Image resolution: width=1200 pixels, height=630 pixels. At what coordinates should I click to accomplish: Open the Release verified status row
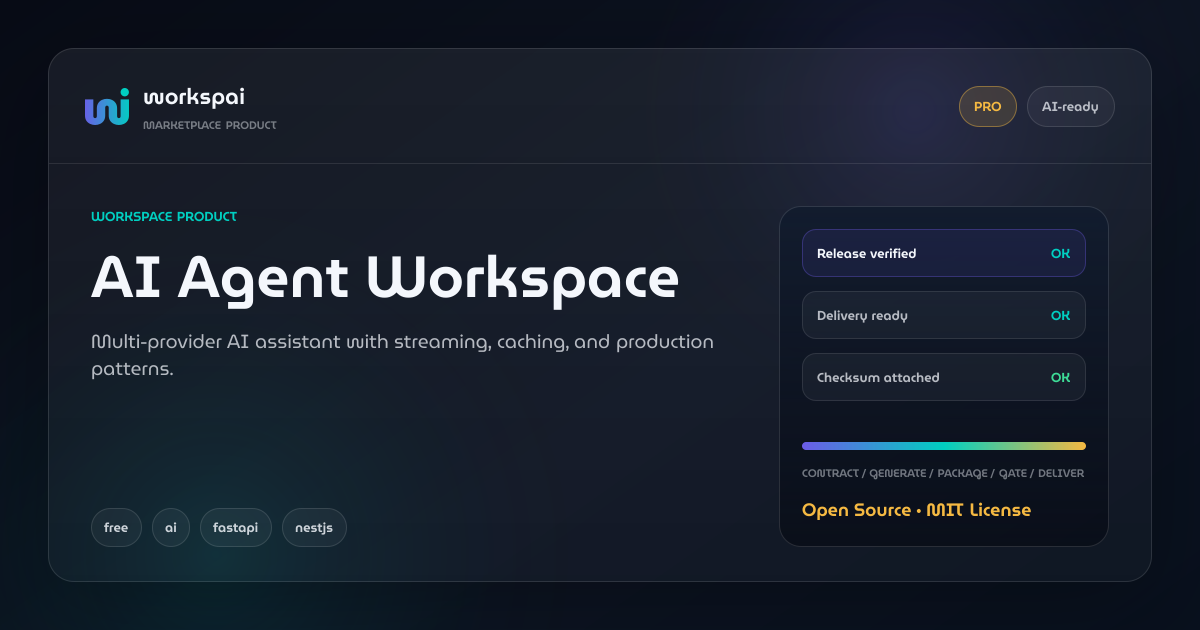[x=944, y=253]
